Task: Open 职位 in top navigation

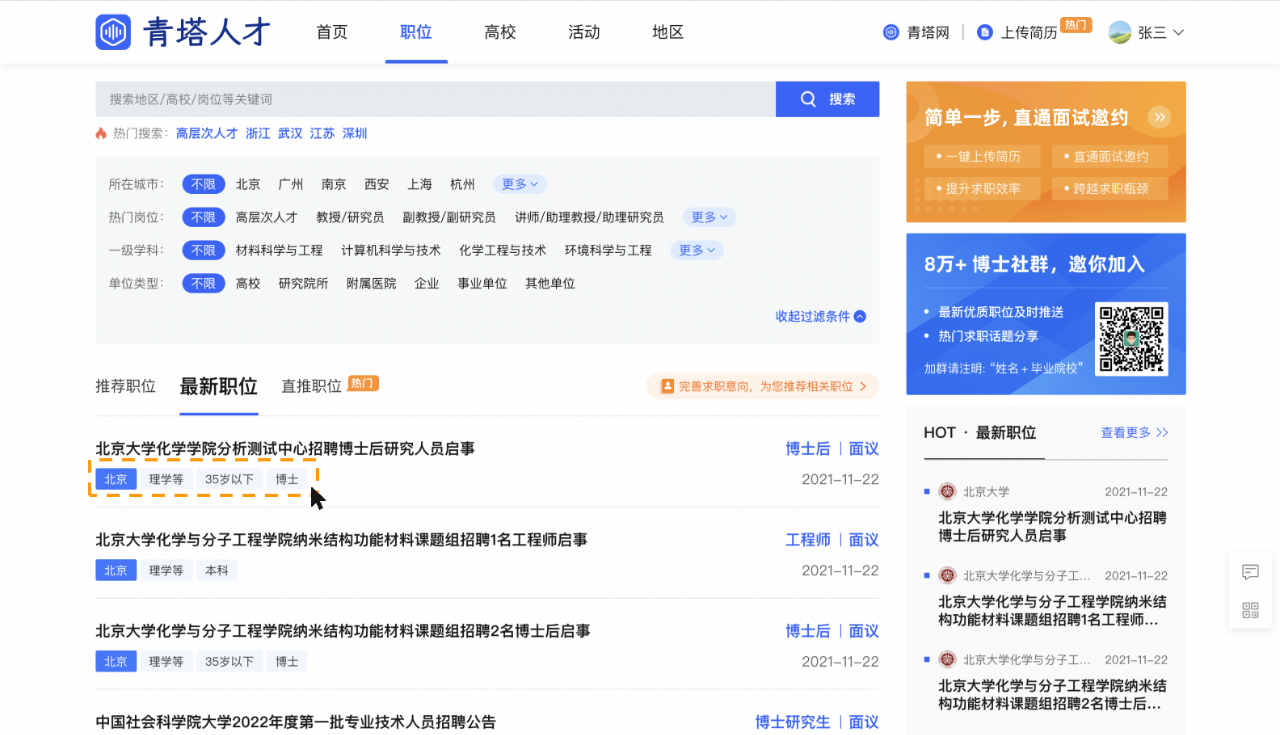Action: click(x=416, y=32)
